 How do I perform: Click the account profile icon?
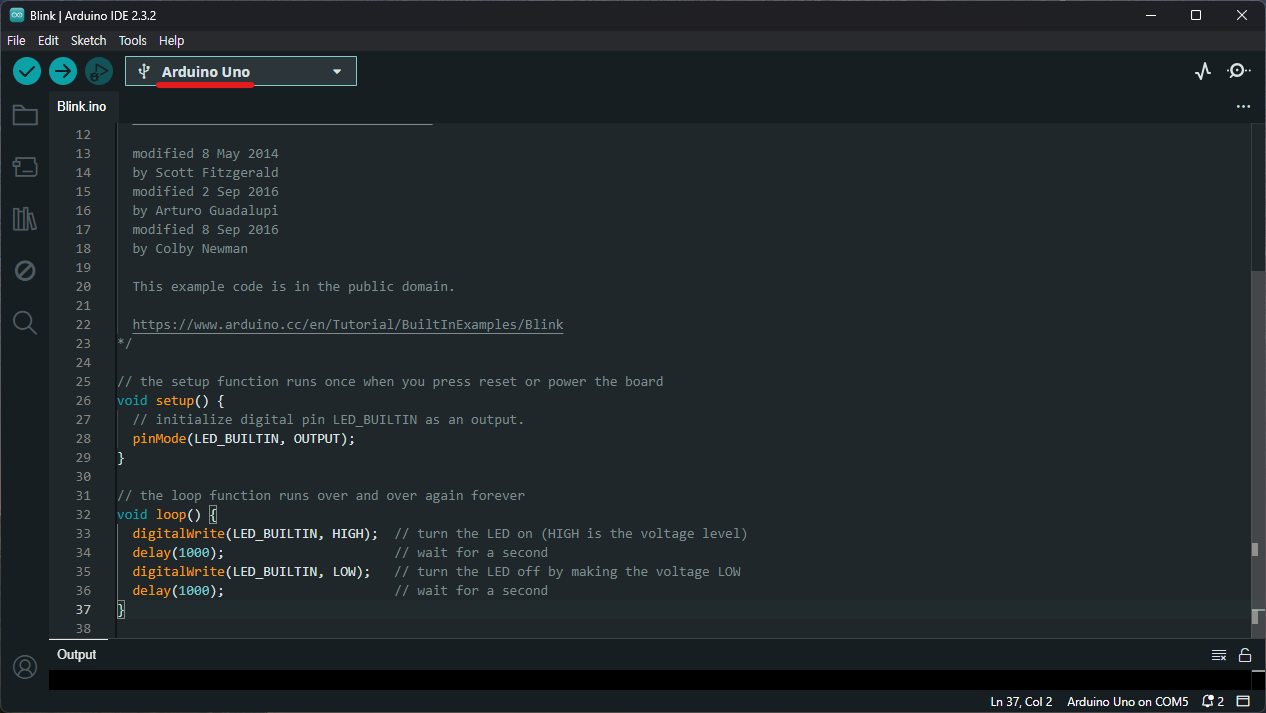24,667
